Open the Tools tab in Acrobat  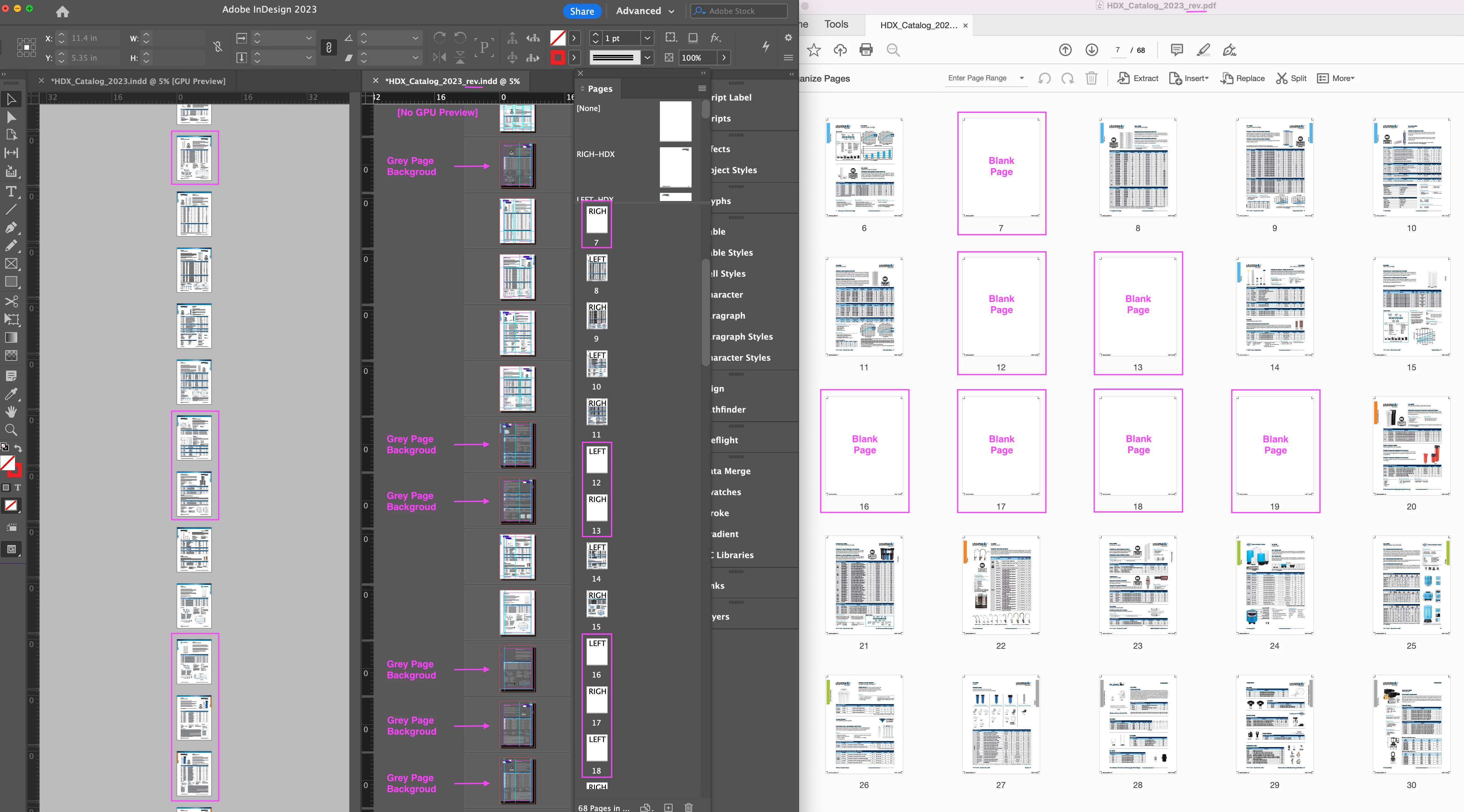836,24
